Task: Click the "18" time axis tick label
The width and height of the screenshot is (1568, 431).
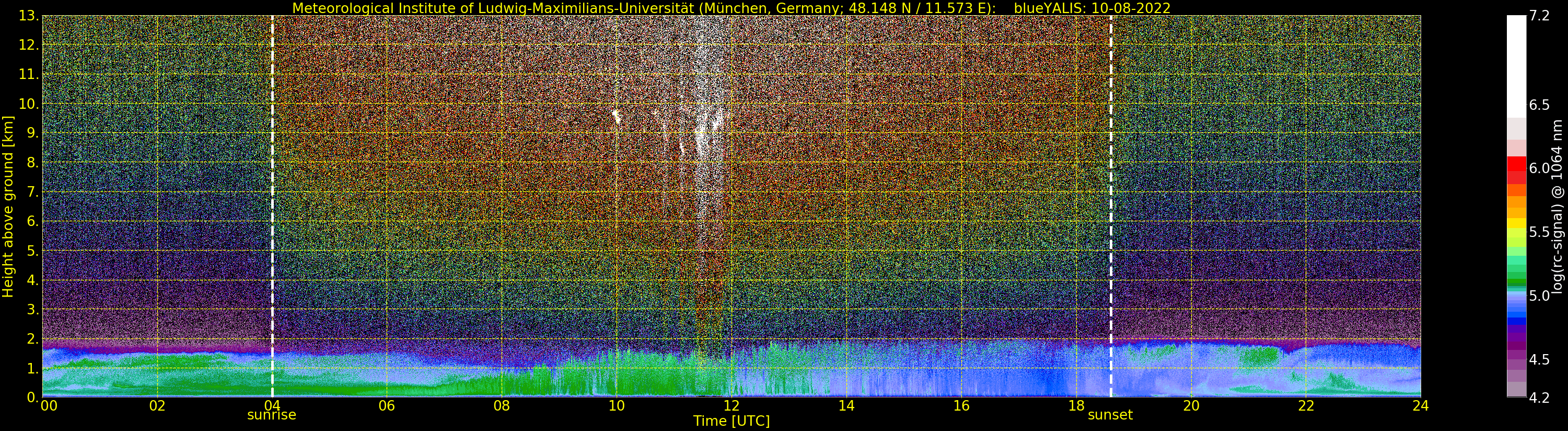Action: tap(1076, 406)
